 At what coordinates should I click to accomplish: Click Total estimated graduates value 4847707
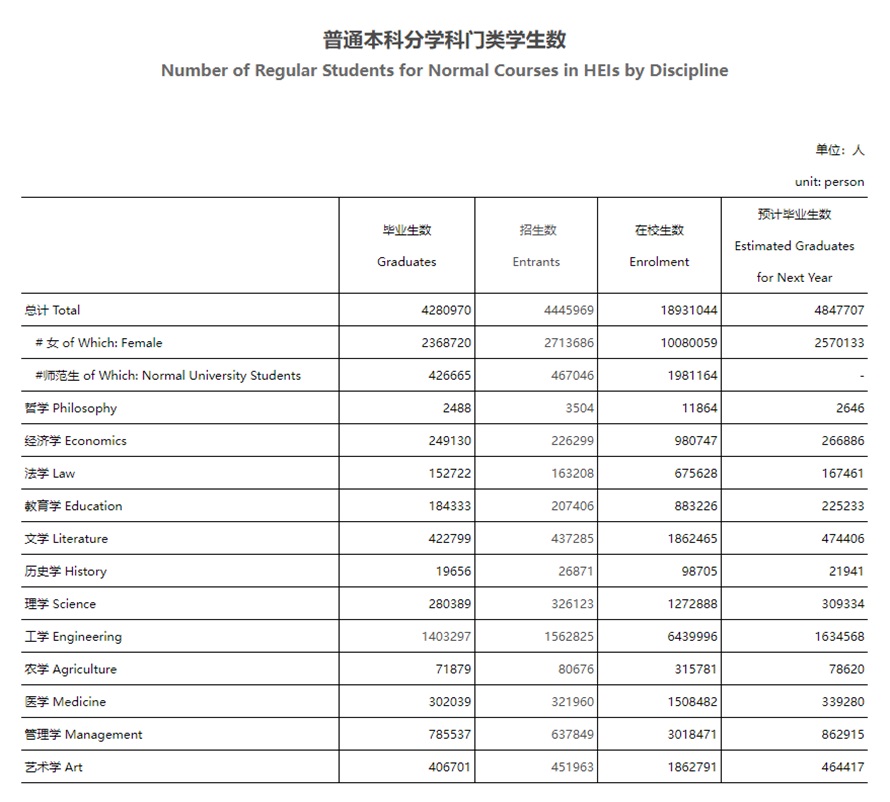pyautogui.click(x=839, y=310)
